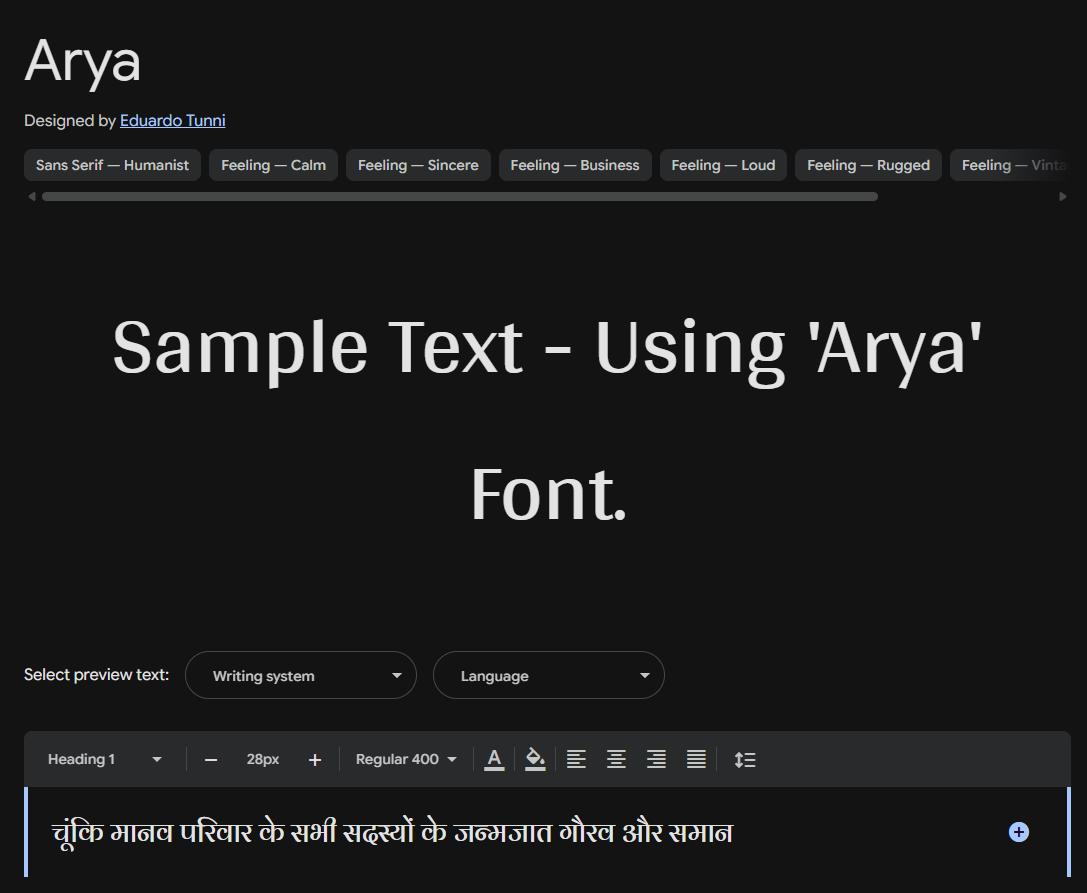Click the blue plus add-block icon
This screenshot has width=1087, height=893.
(x=1018, y=832)
